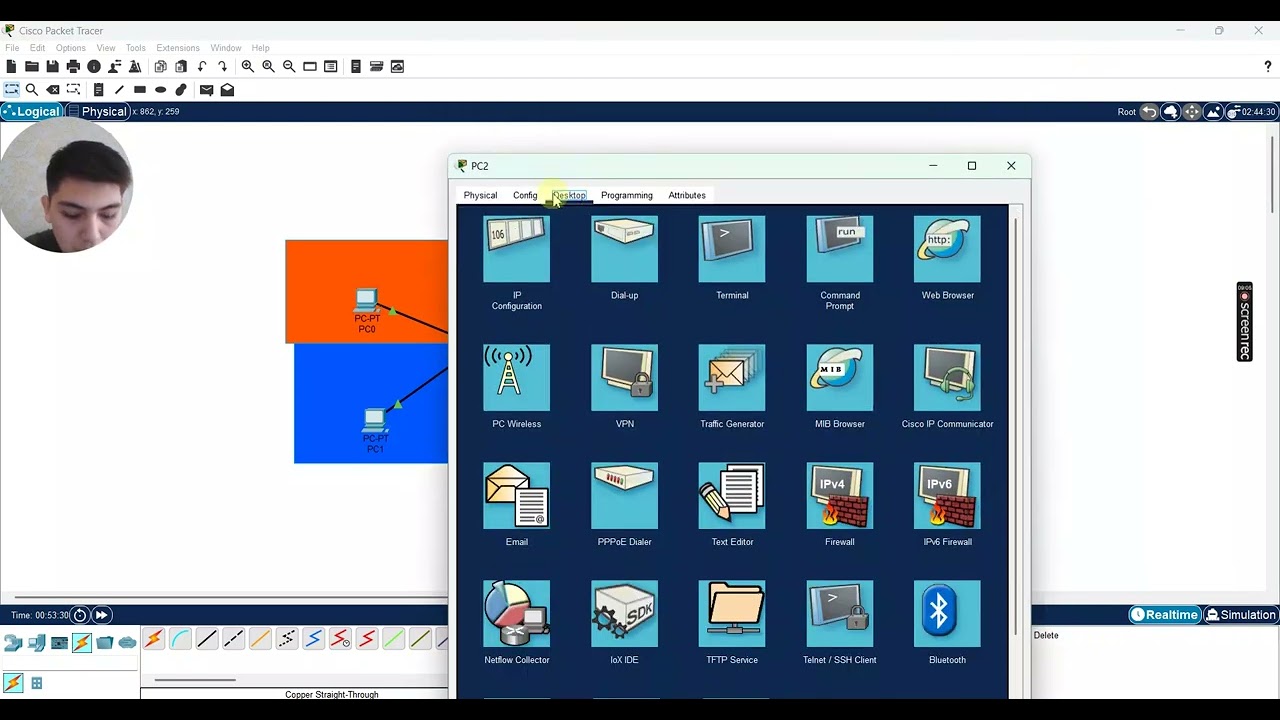Click the Open file folder icon
Image resolution: width=1280 pixels, height=720 pixels.
tap(32, 66)
